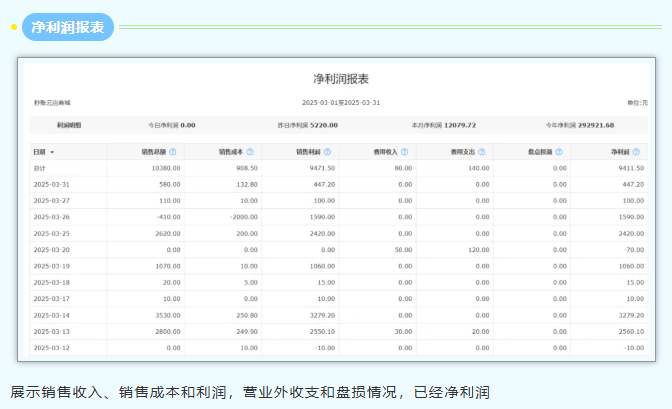
Task: Click help icon beside 费用收入 column header
Action: (404, 152)
